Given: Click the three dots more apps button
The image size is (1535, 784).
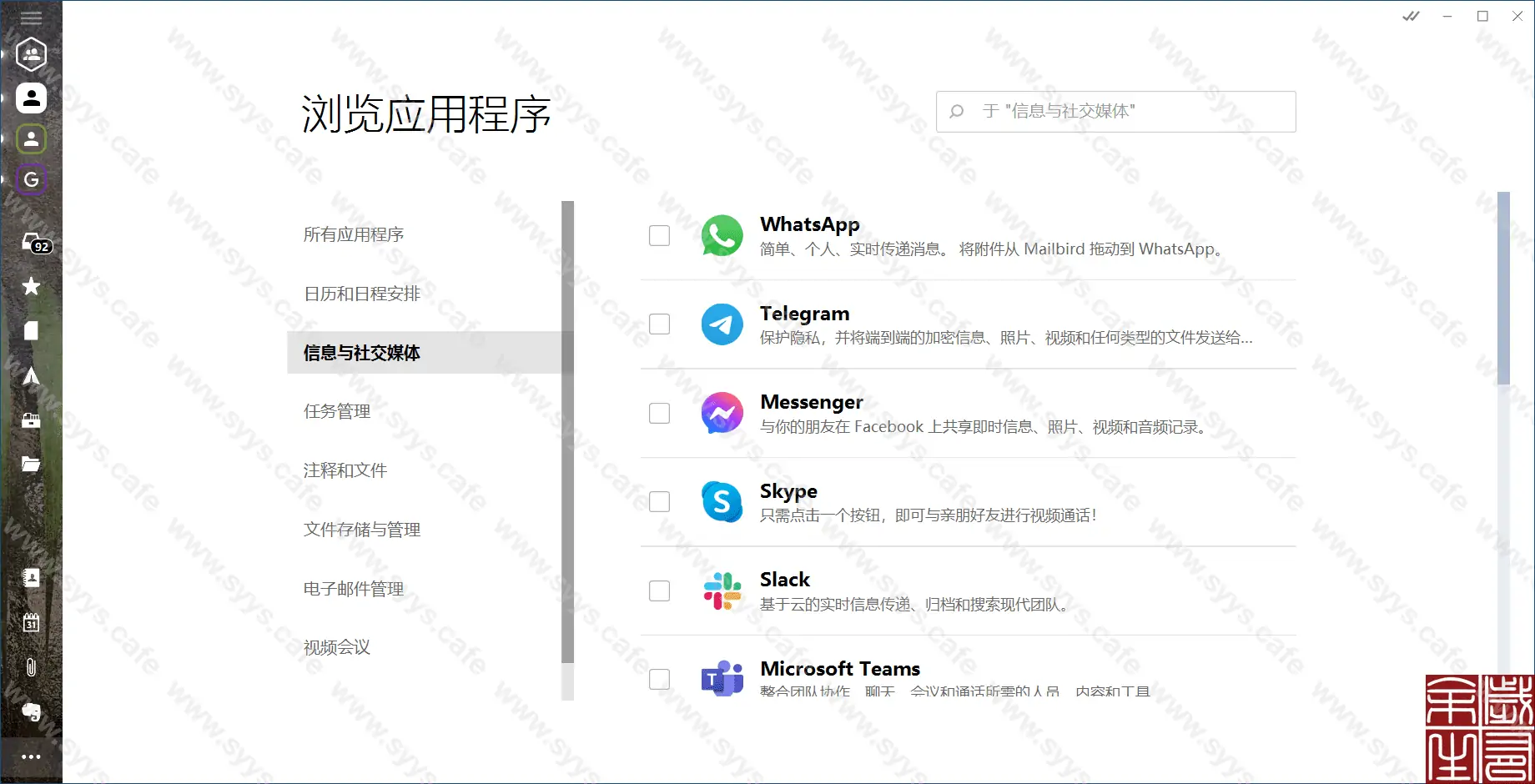Looking at the screenshot, I should [31, 756].
